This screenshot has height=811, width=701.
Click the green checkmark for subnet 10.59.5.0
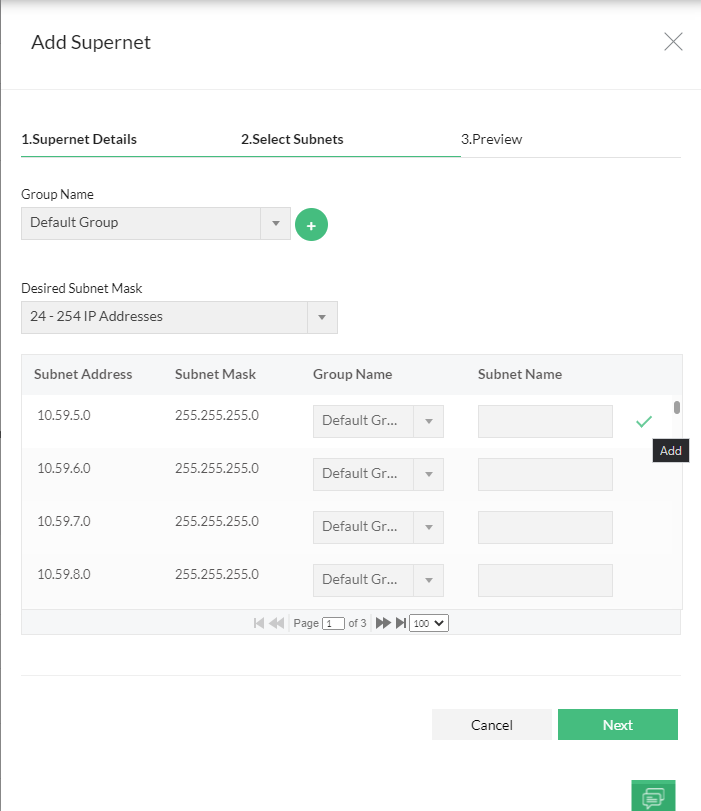click(643, 422)
